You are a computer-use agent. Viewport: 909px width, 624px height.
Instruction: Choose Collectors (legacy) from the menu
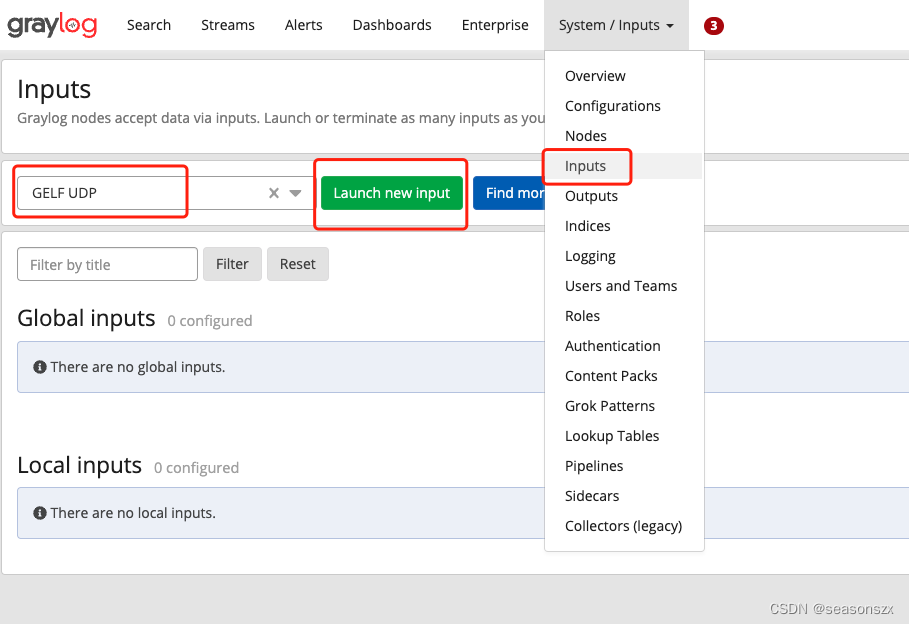624,526
